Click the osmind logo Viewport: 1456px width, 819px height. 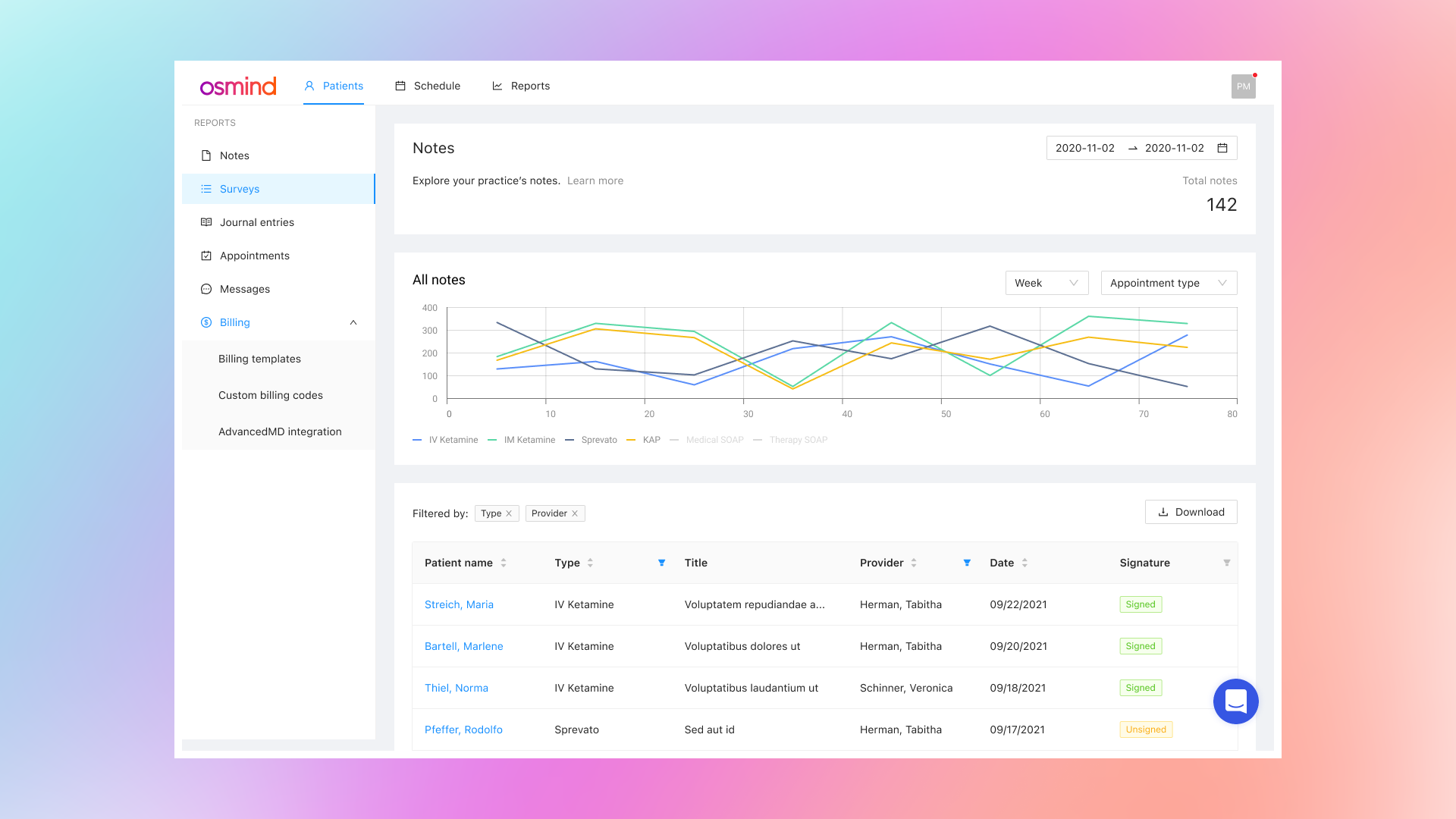[x=238, y=86]
